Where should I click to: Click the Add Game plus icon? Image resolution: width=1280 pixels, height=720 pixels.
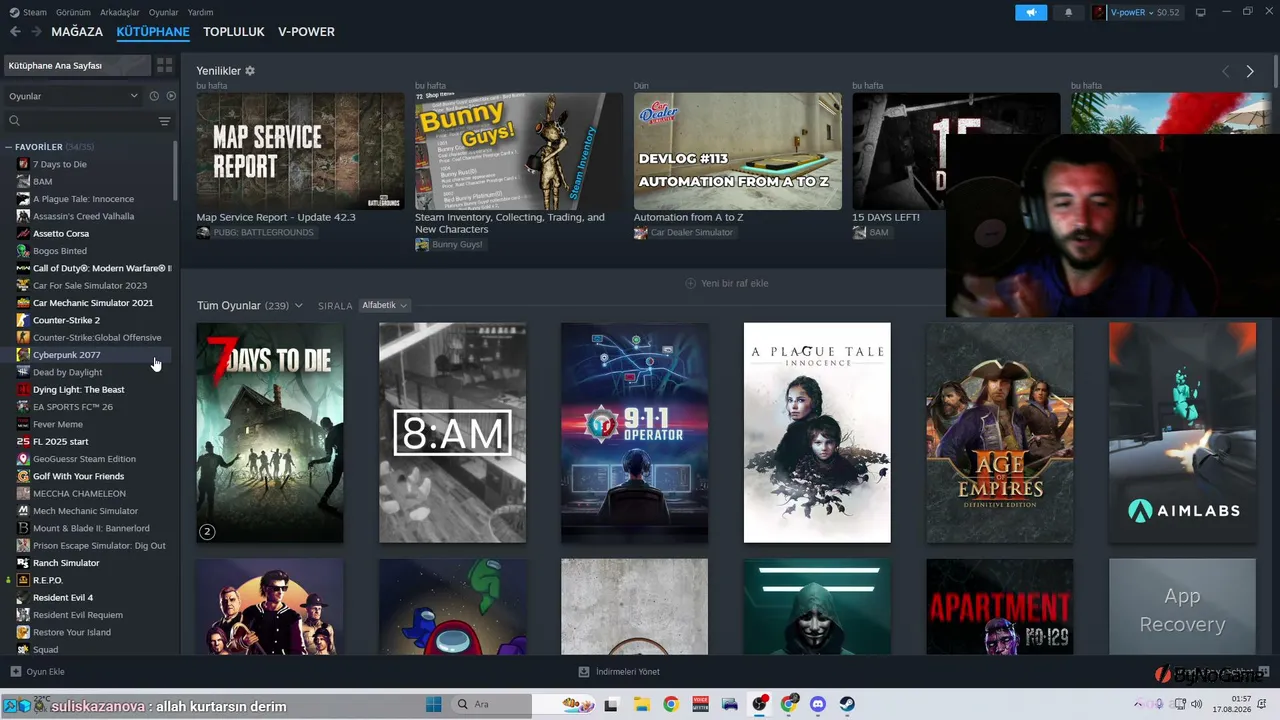click(15, 672)
